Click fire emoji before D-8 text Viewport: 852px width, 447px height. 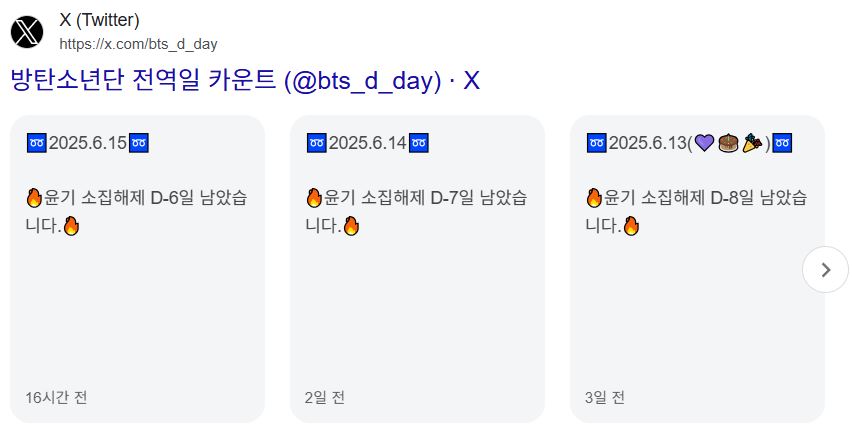pos(594,198)
